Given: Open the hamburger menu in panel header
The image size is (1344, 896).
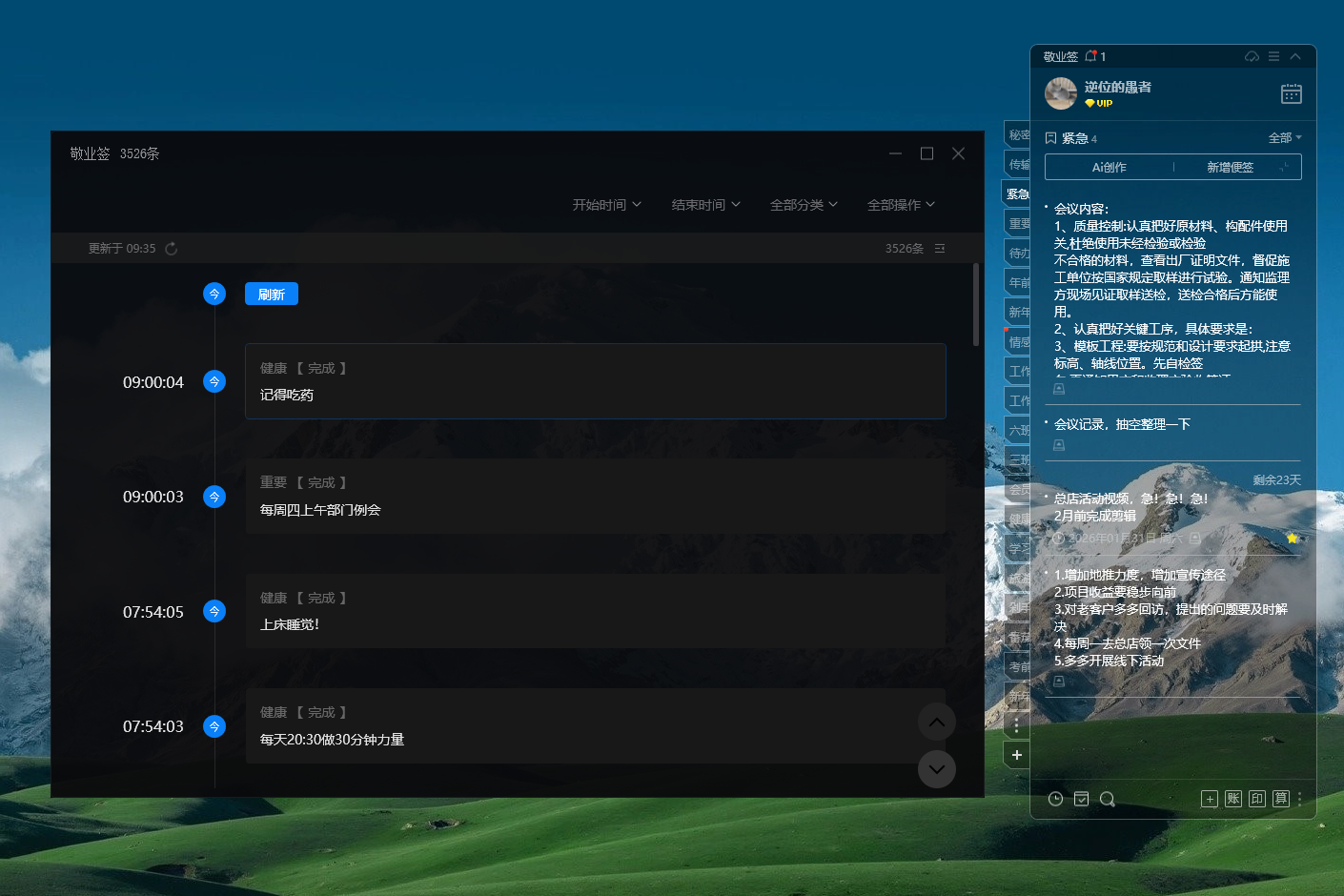Looking at the screenshot, I should click(1273, 57).
